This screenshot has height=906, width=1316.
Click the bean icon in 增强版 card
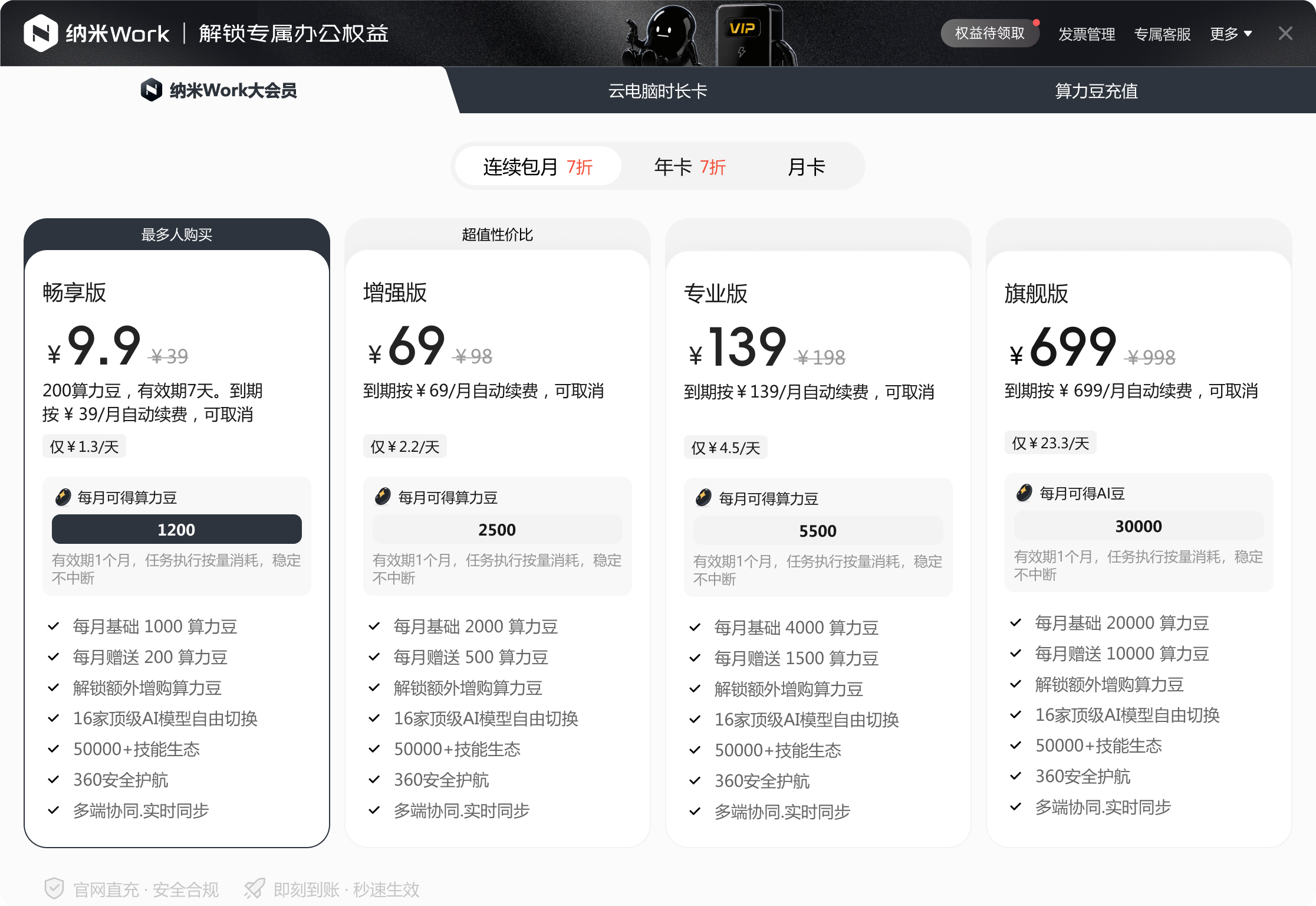383,497
